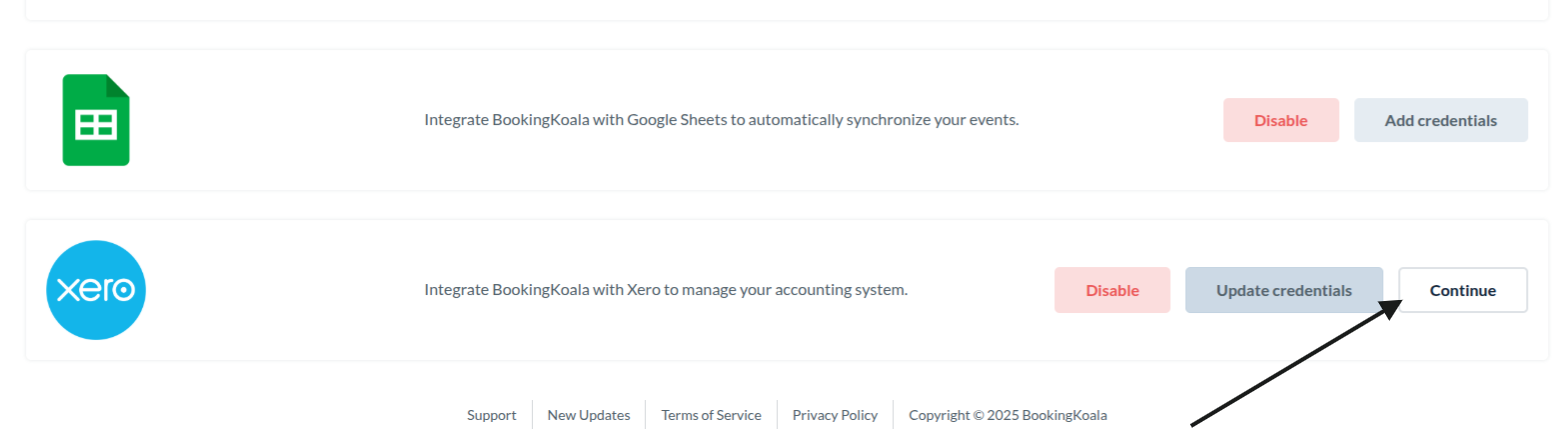Click the black arrow annotation head
Screen dimensions: 1557x439
pyautogui.click(x=1388, y=308)
